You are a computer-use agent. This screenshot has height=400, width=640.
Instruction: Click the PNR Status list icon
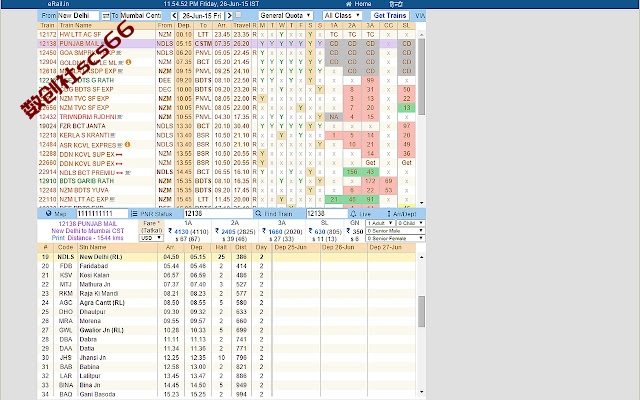[x=134, y=213]
